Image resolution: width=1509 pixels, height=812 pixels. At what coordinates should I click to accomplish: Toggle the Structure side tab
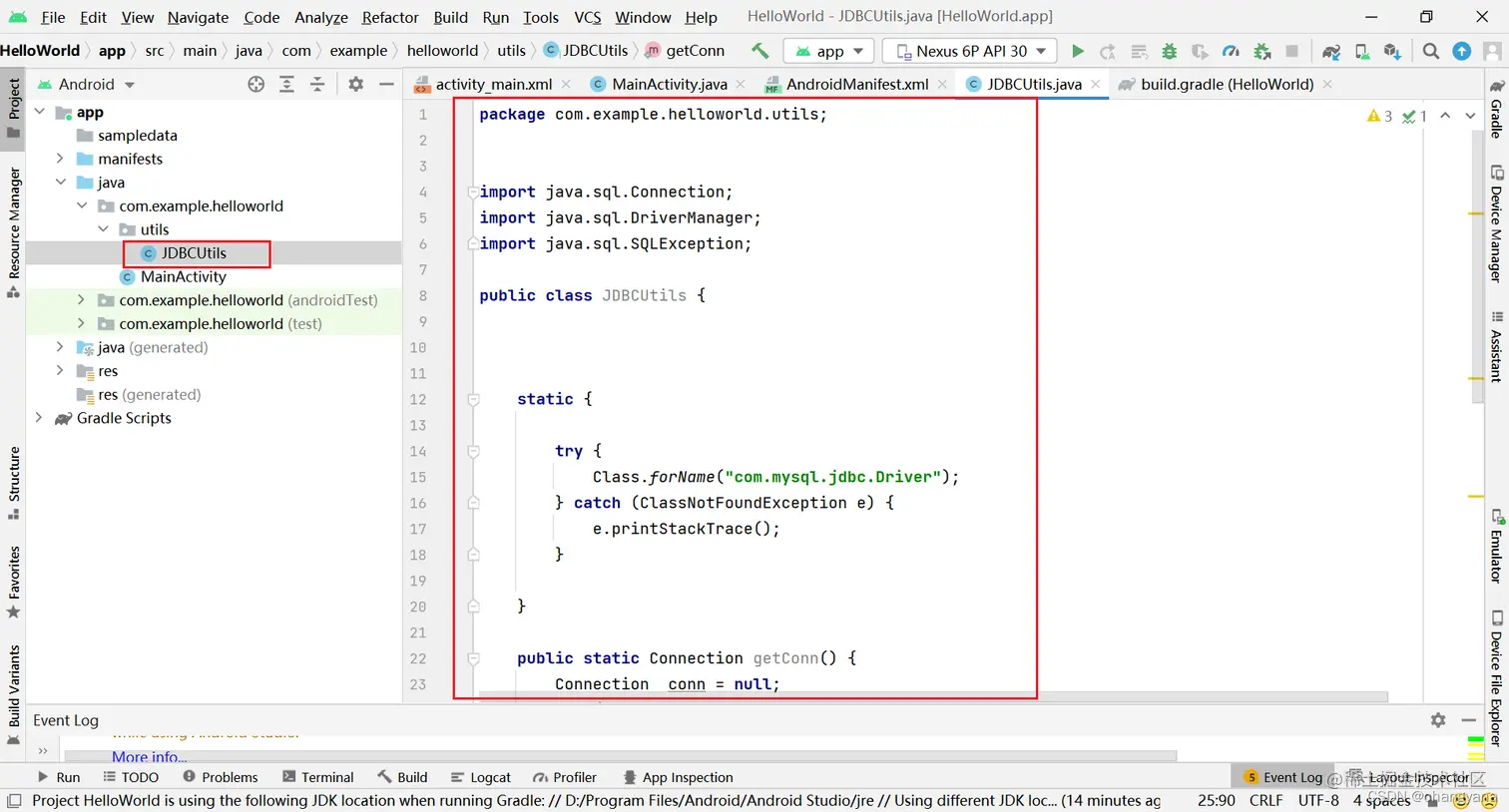pyautogui.click(x=13, y=483)
